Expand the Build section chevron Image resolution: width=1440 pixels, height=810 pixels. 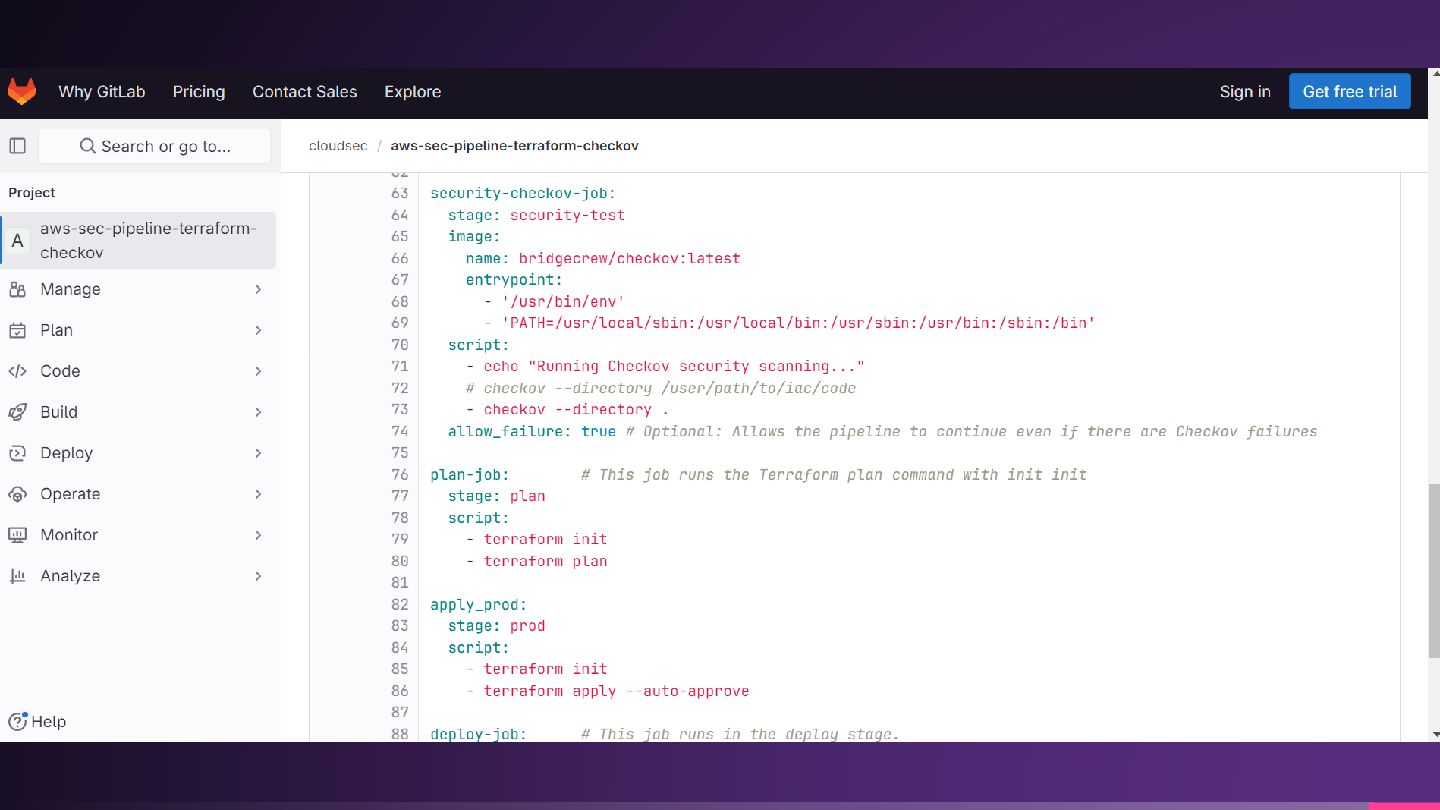258,412
